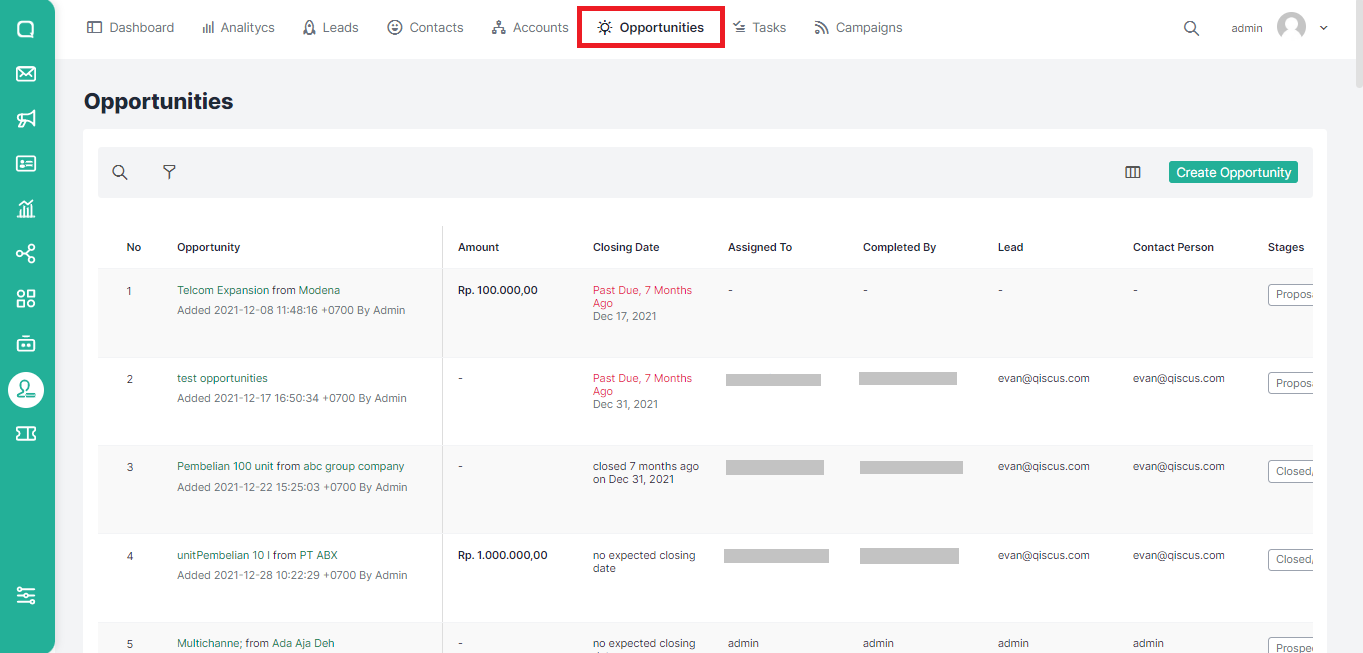The width and height of the screenshot is (1363, 653).
Task: Go to the Contacts tab
Action: 425,28
